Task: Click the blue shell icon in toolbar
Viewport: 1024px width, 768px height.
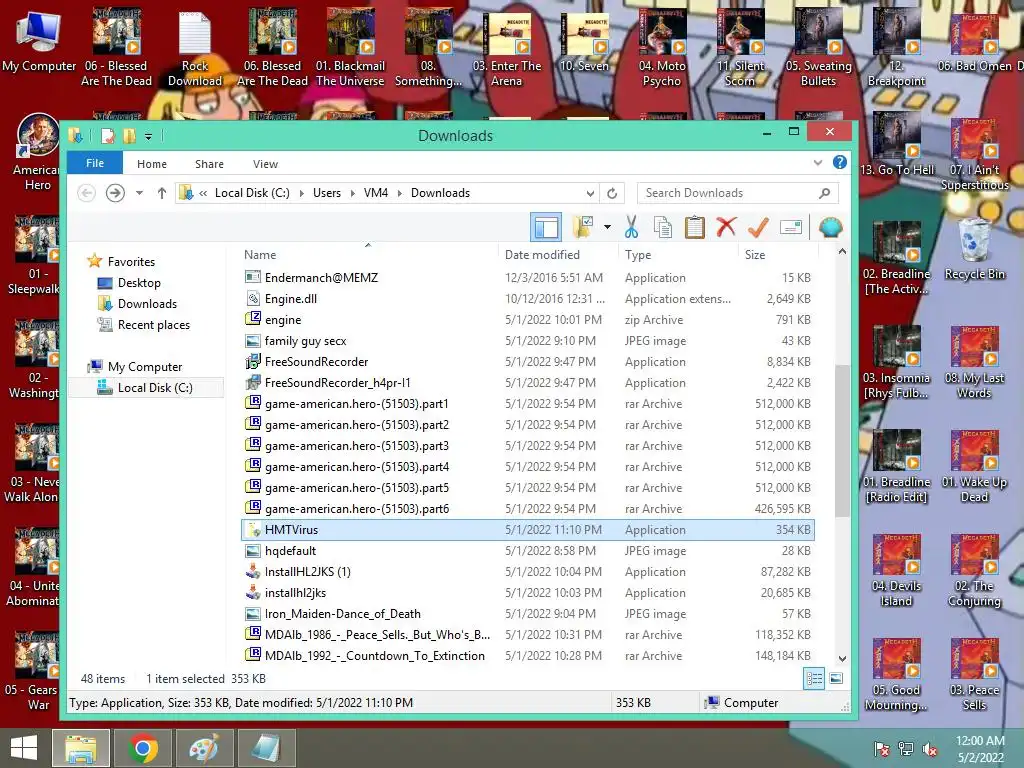Action: coord(831,227)
